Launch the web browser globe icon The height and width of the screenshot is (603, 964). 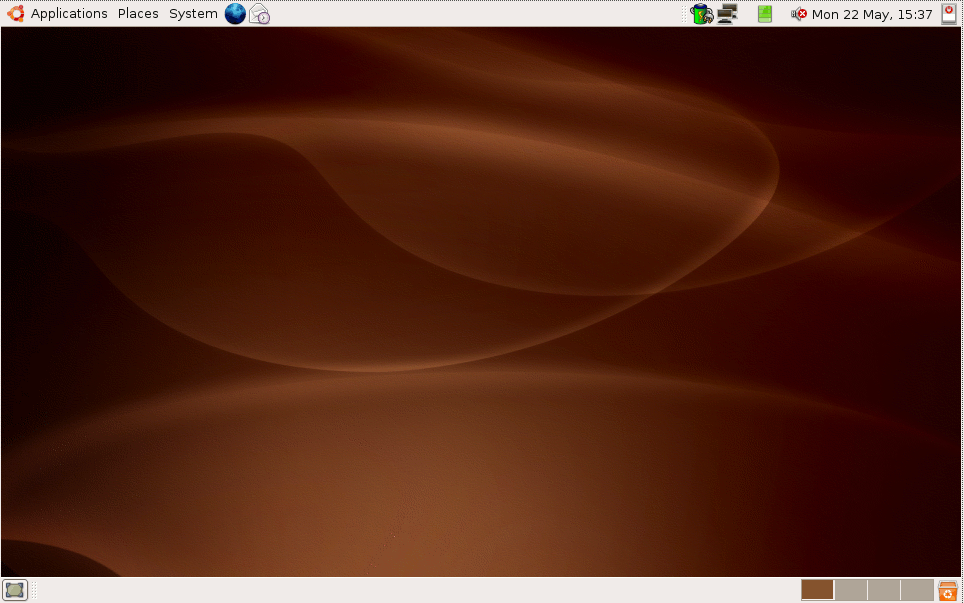pos(235,14)
